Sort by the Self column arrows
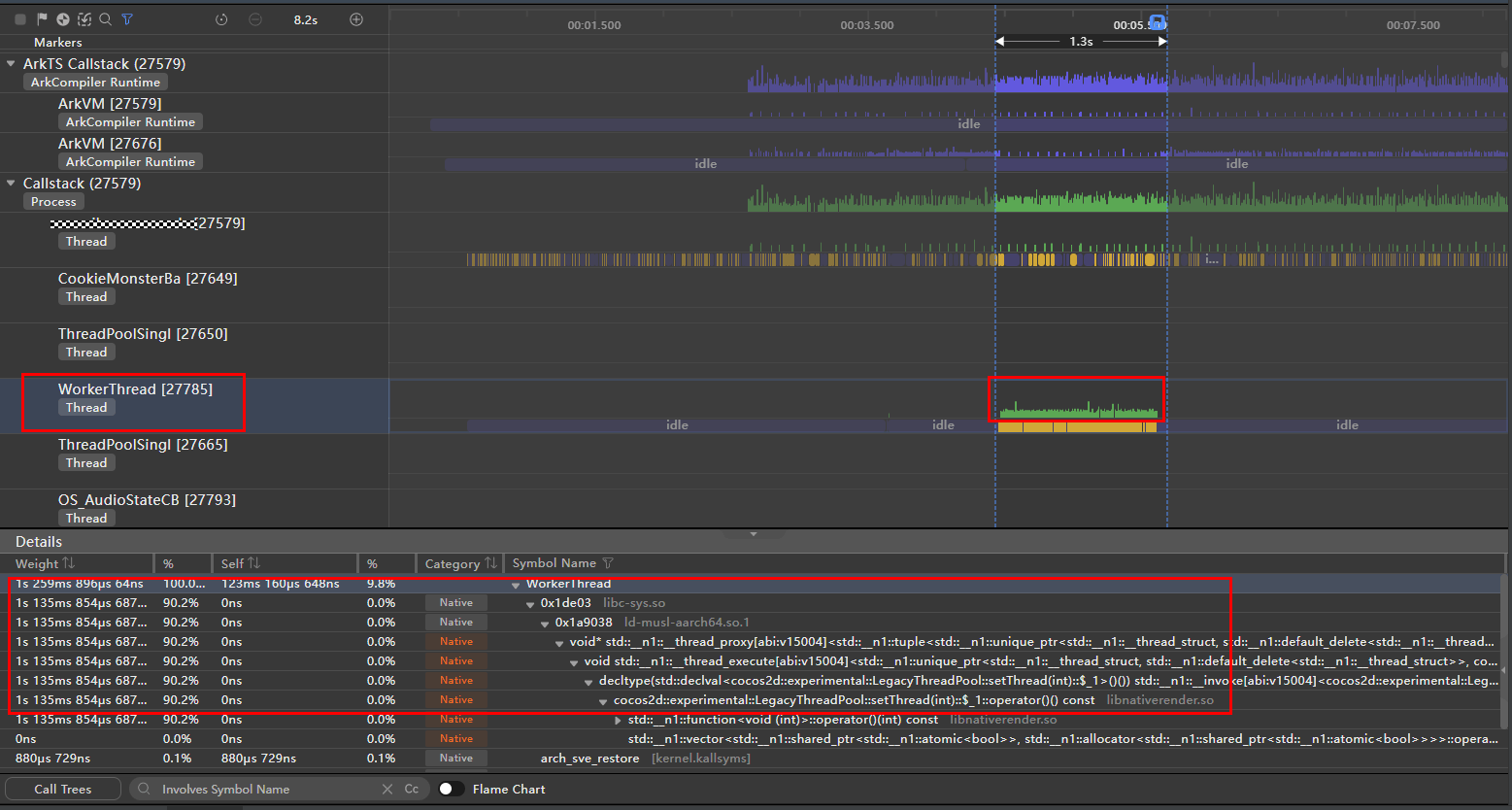Screen dimensions: 1512x810 click(254, 563)
